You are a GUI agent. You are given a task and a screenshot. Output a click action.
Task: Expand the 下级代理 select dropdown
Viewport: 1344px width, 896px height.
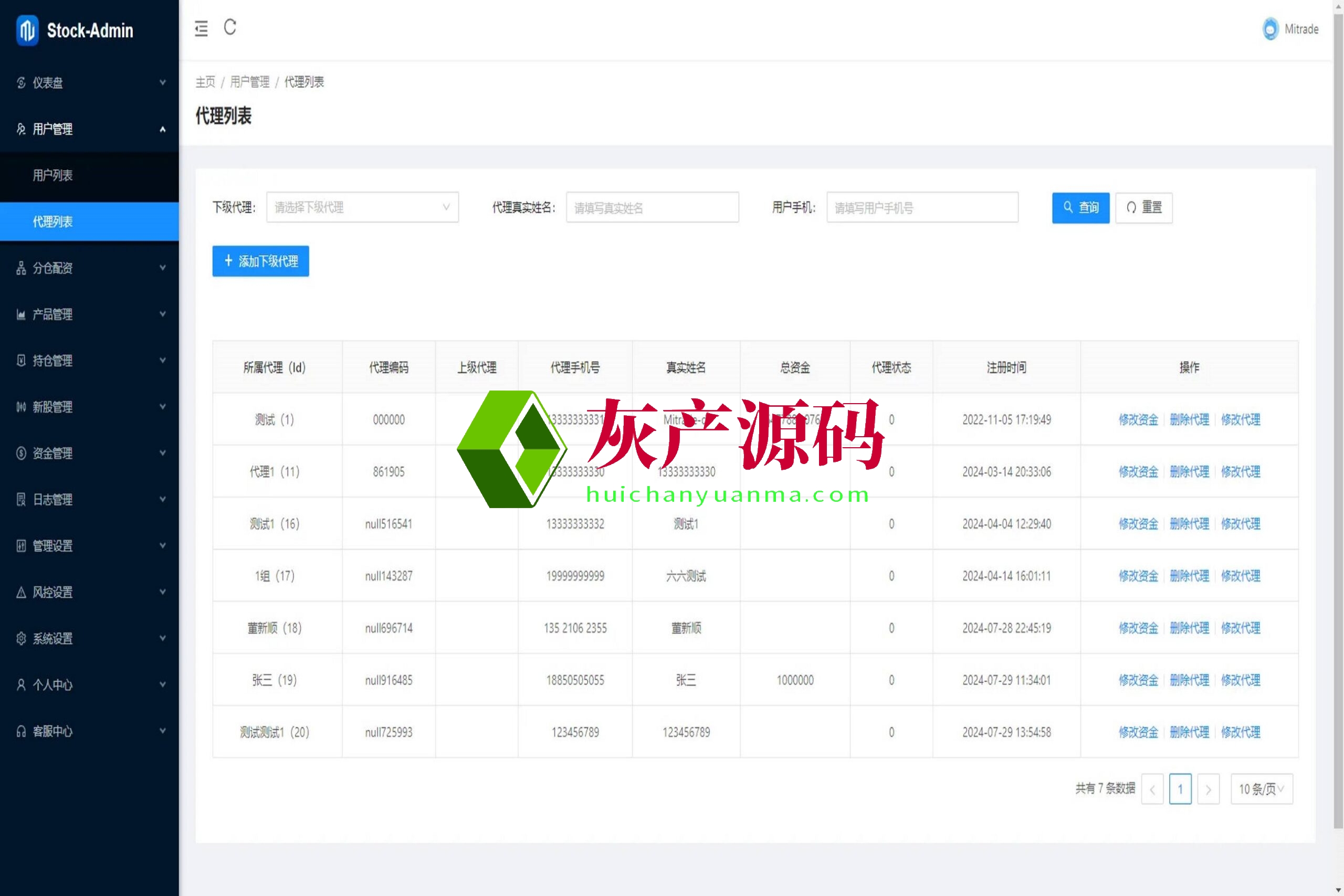pyautogui.click(x=362, y=207)
